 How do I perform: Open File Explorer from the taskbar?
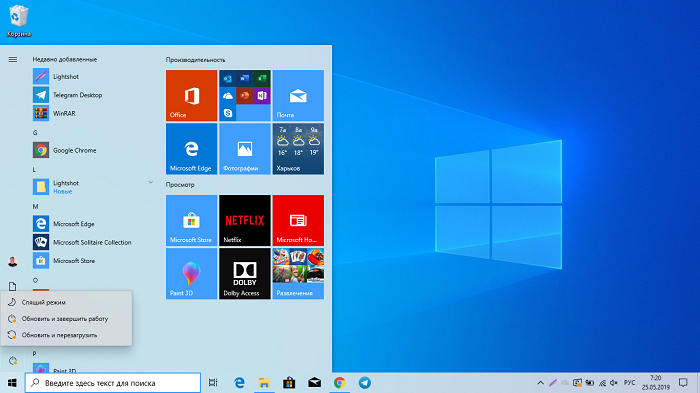coord(264,383)
